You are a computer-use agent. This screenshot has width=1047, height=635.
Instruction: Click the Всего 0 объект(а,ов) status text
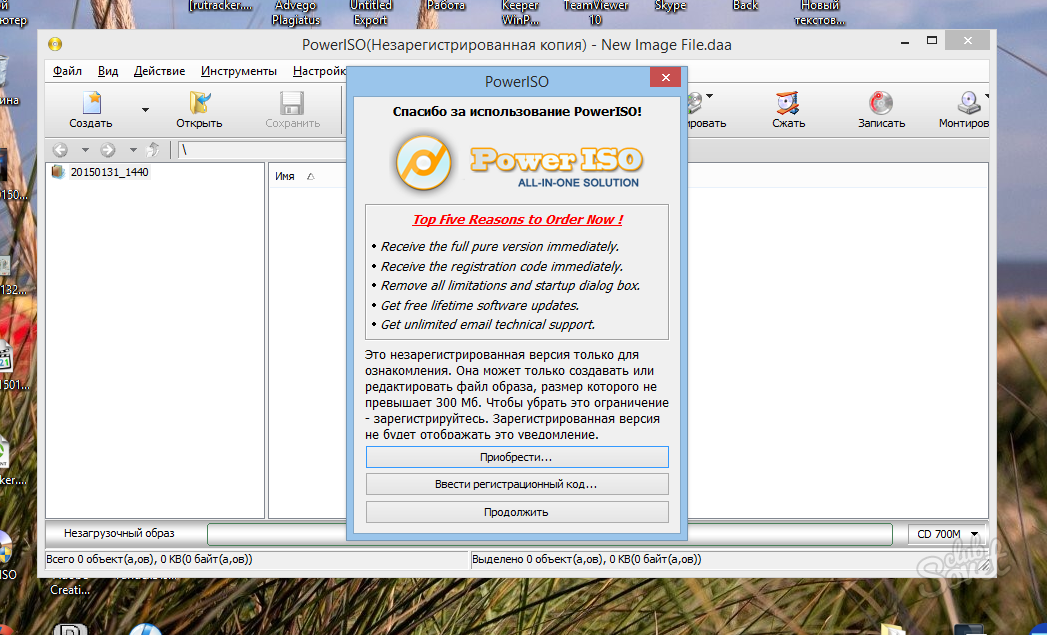(x=149, y=560)
